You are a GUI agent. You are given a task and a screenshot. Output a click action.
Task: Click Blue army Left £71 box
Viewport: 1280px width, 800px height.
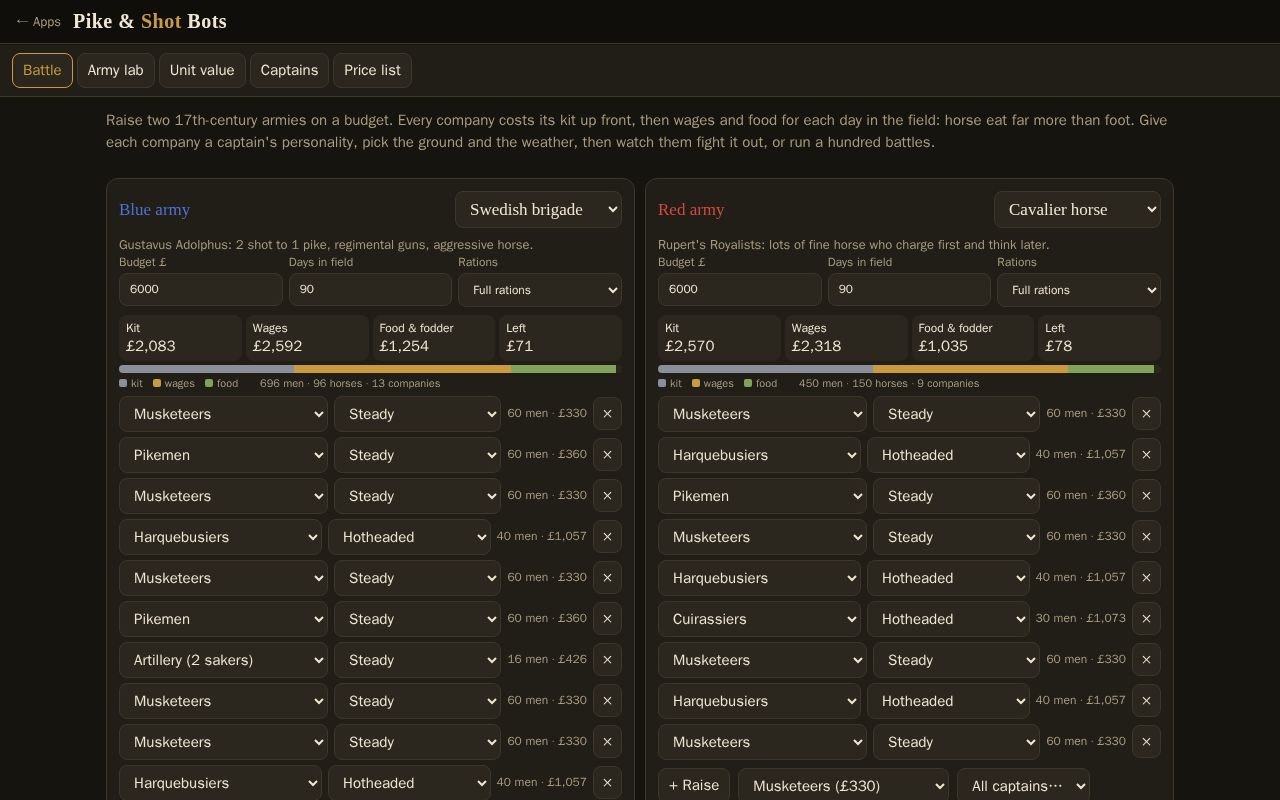[560, 338]
